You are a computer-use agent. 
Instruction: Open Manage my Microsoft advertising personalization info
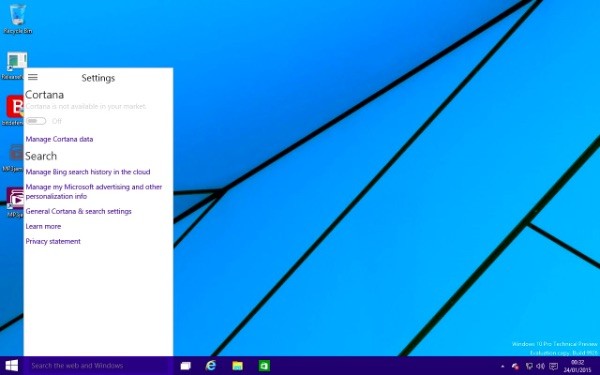click(94, 191)
